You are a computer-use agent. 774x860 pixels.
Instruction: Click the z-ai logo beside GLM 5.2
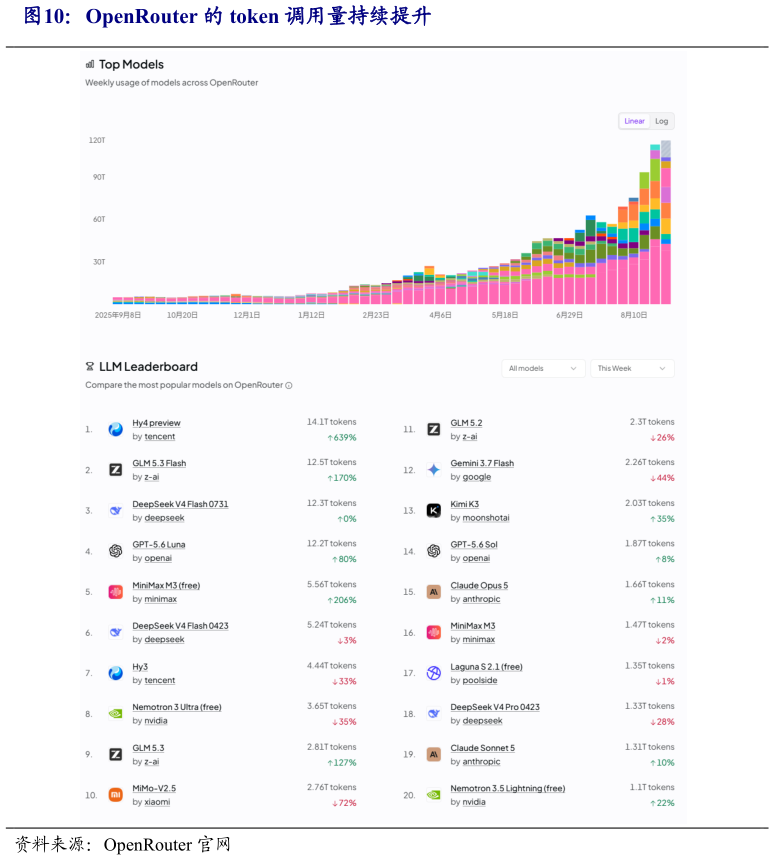click(x=433, y=429)
